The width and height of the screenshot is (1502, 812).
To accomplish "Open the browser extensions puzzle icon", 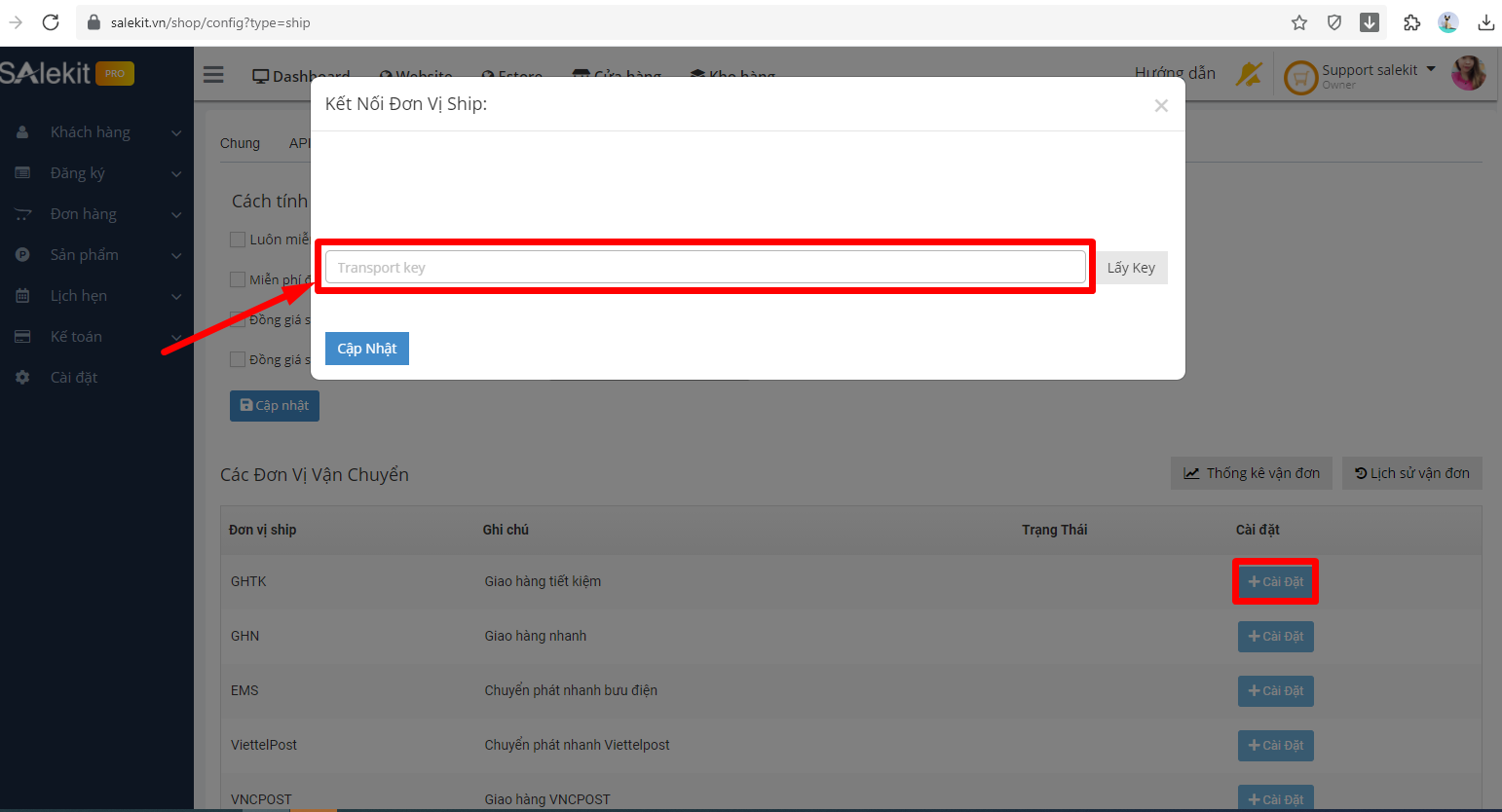I will tap(1412, 22).
